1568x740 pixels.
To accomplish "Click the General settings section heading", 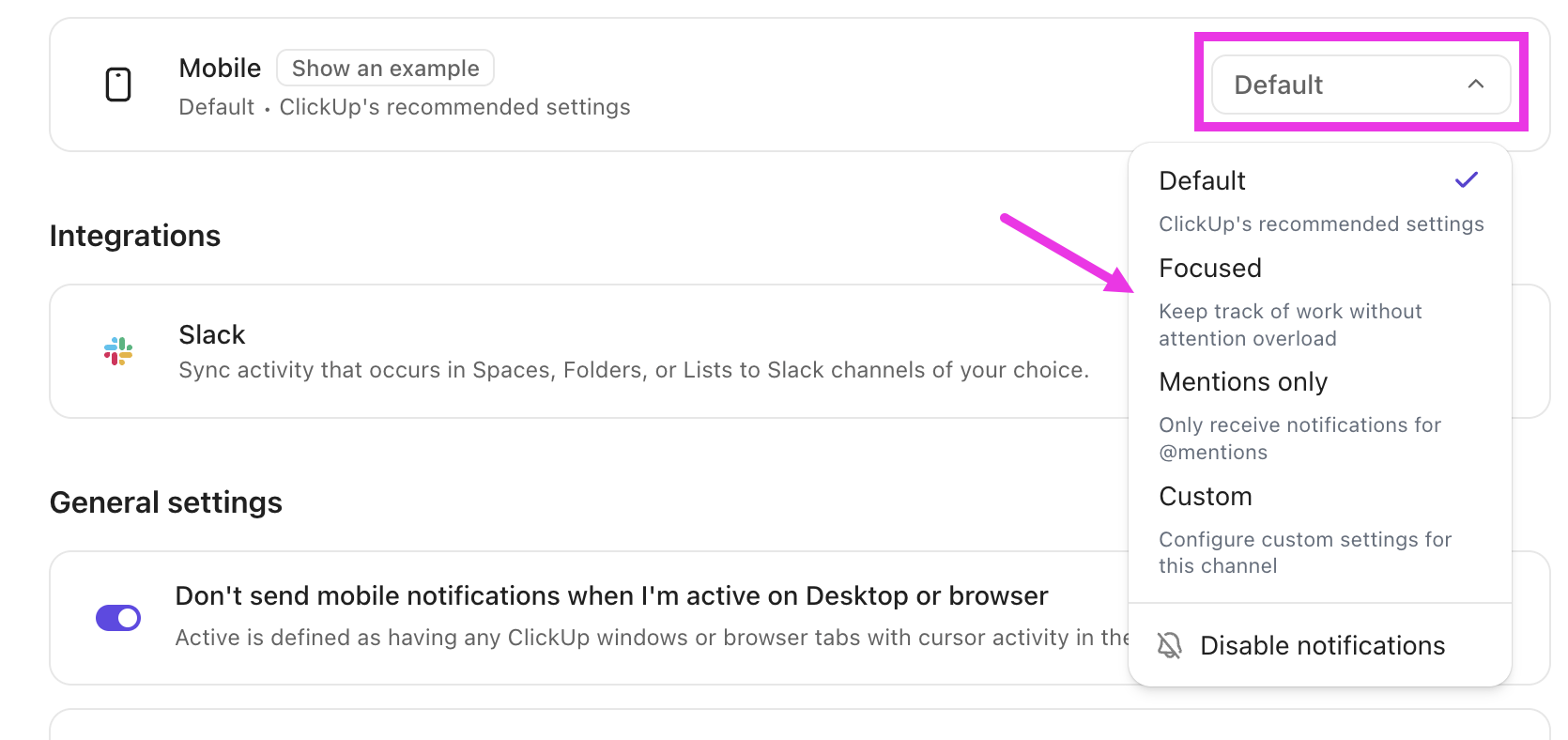I will click(x=166, y=502).
